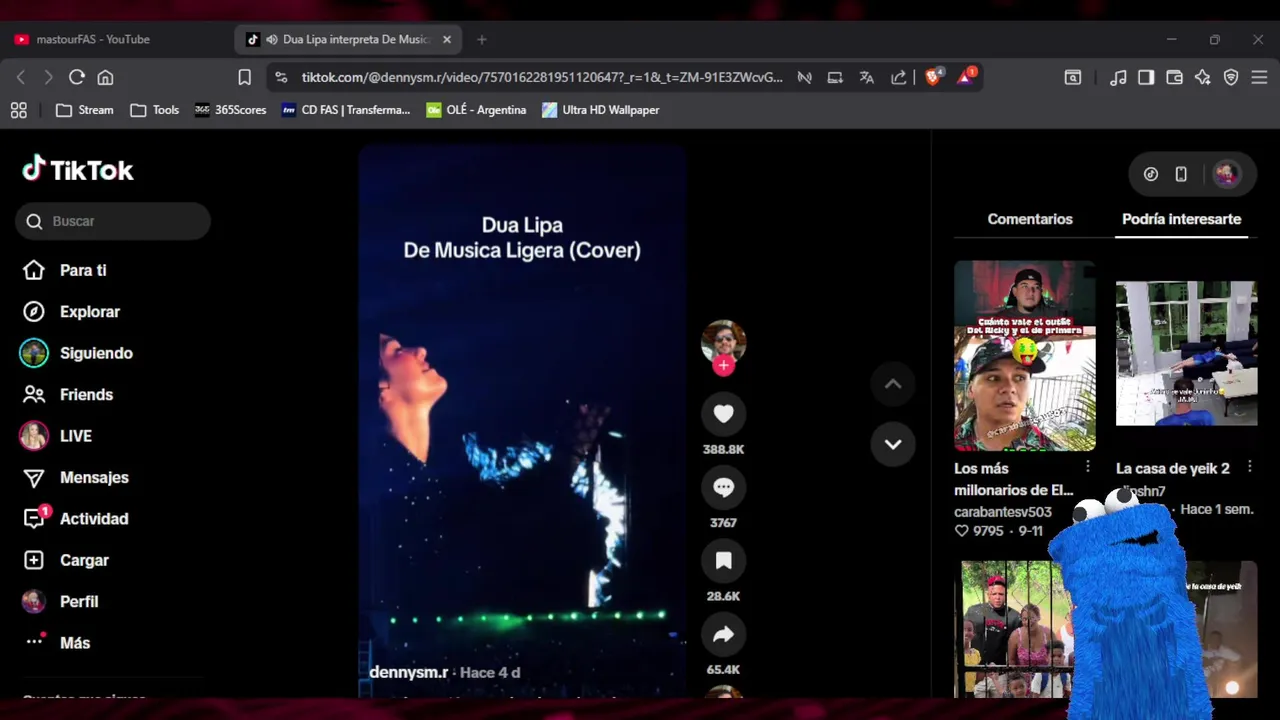Bookmark this page in browser
1280x720 pixels.
click(x=244, y=77)
